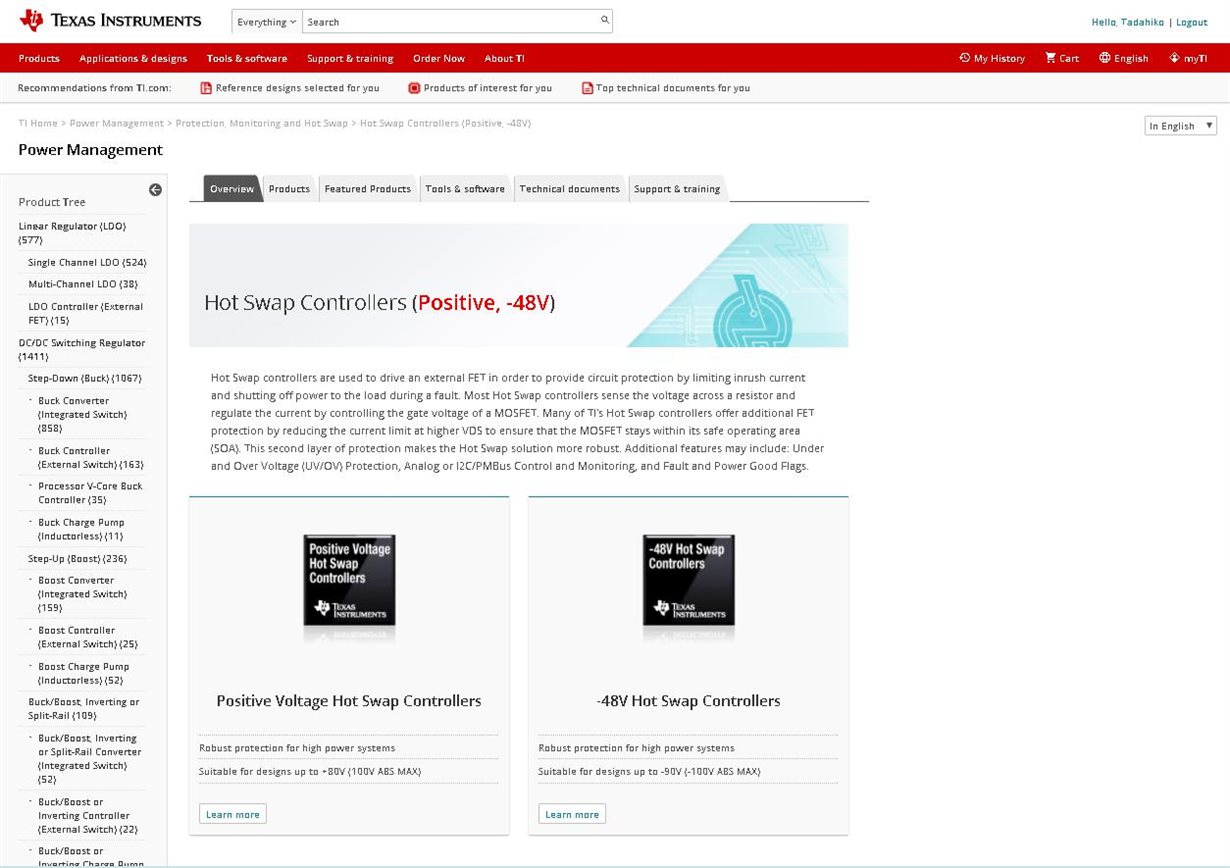Open Buck Converter (Integrated Switch) item
This screenshot has height=868, width=1230.
(x=83, y=414)
